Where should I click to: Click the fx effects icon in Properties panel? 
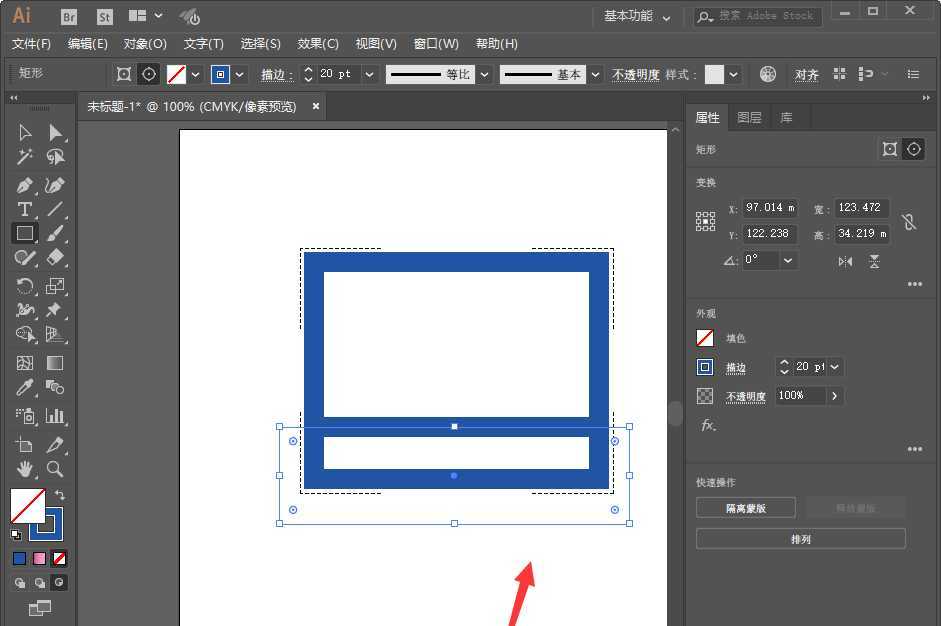pyautogui.click(x=706, y=426)
